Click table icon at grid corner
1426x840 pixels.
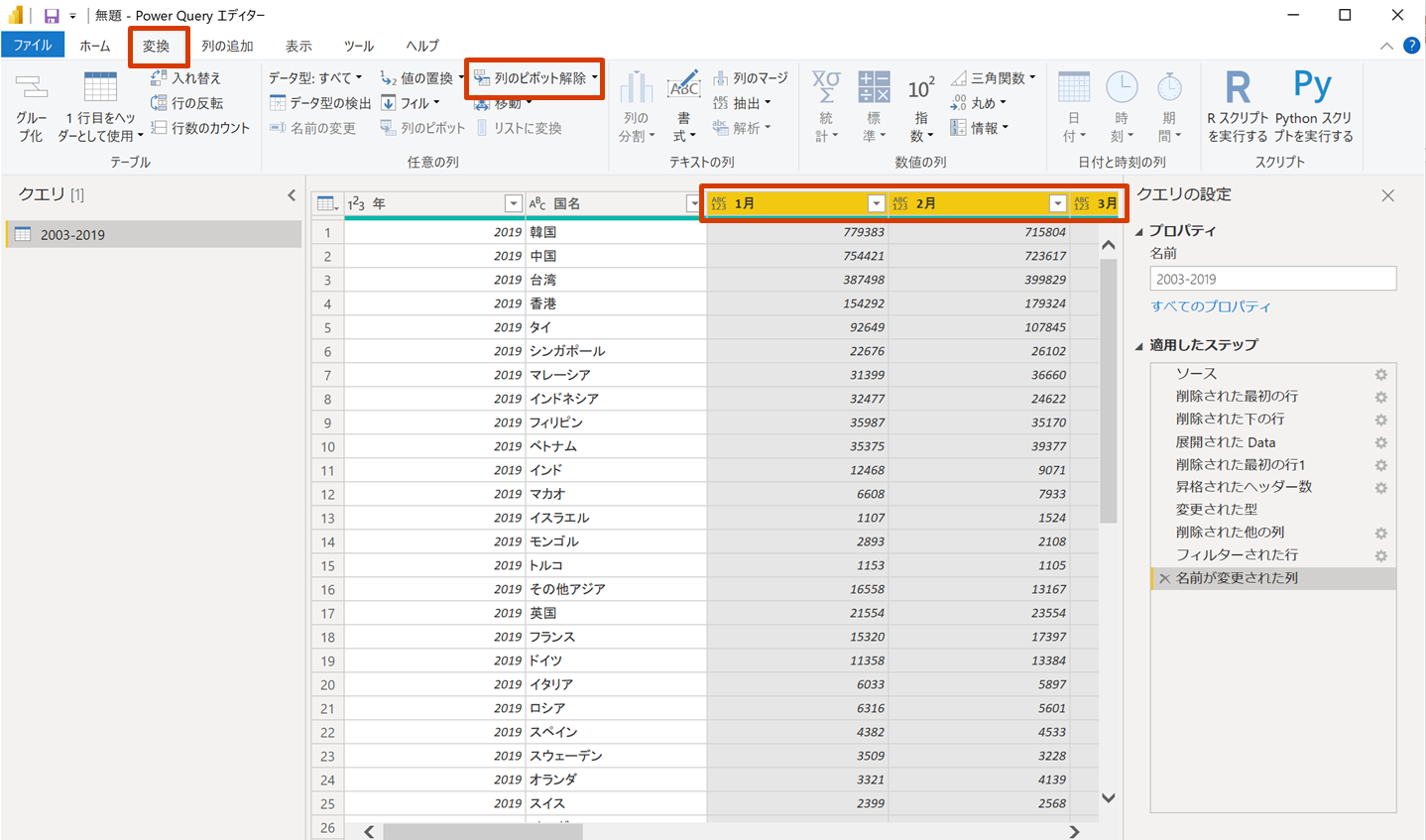tap(326, 203)
